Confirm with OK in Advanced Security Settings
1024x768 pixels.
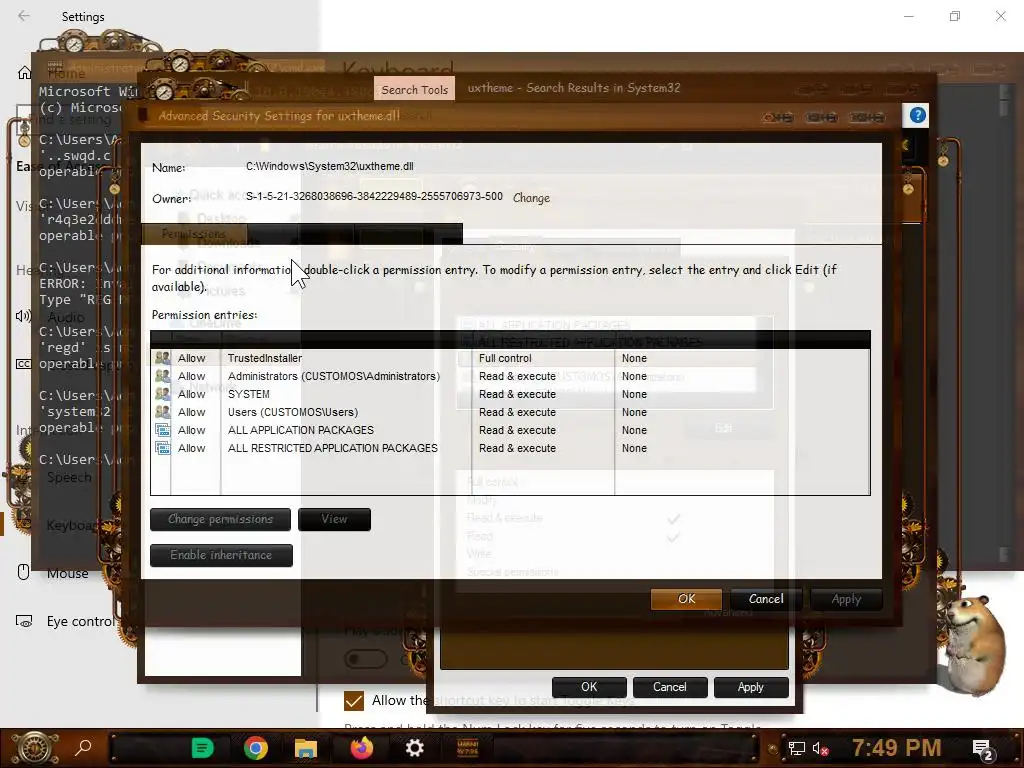(x=686, y=599)
